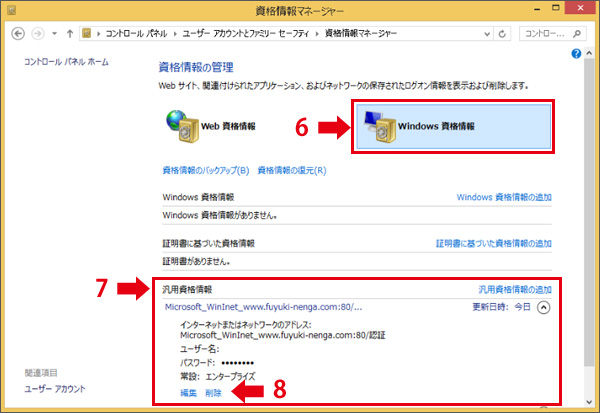This screenshot has height=413, width=600.
Task: Click 編集 to edit the credential
Action: coord(188,393)
